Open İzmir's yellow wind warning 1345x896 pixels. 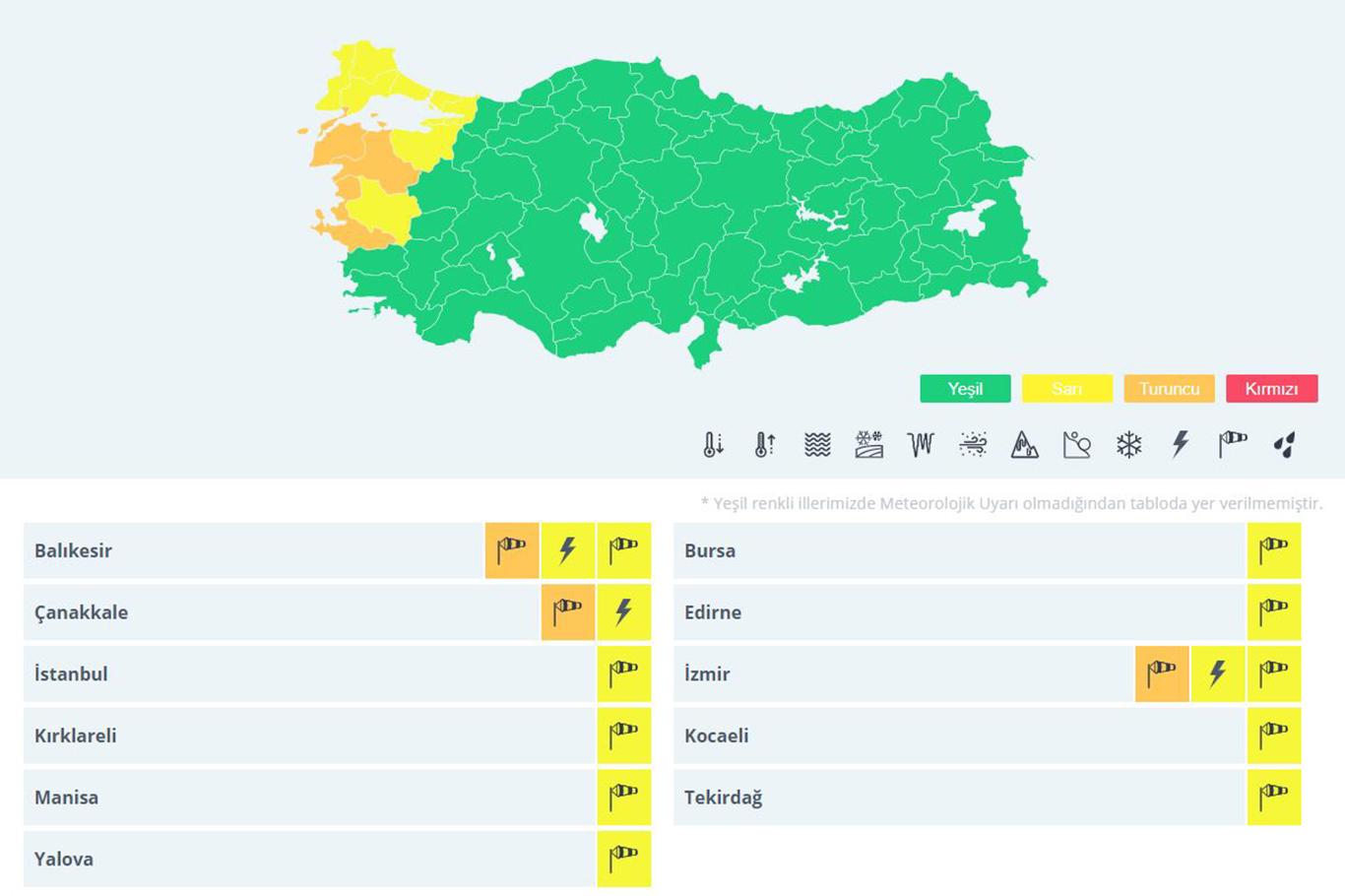(1274, 674)
